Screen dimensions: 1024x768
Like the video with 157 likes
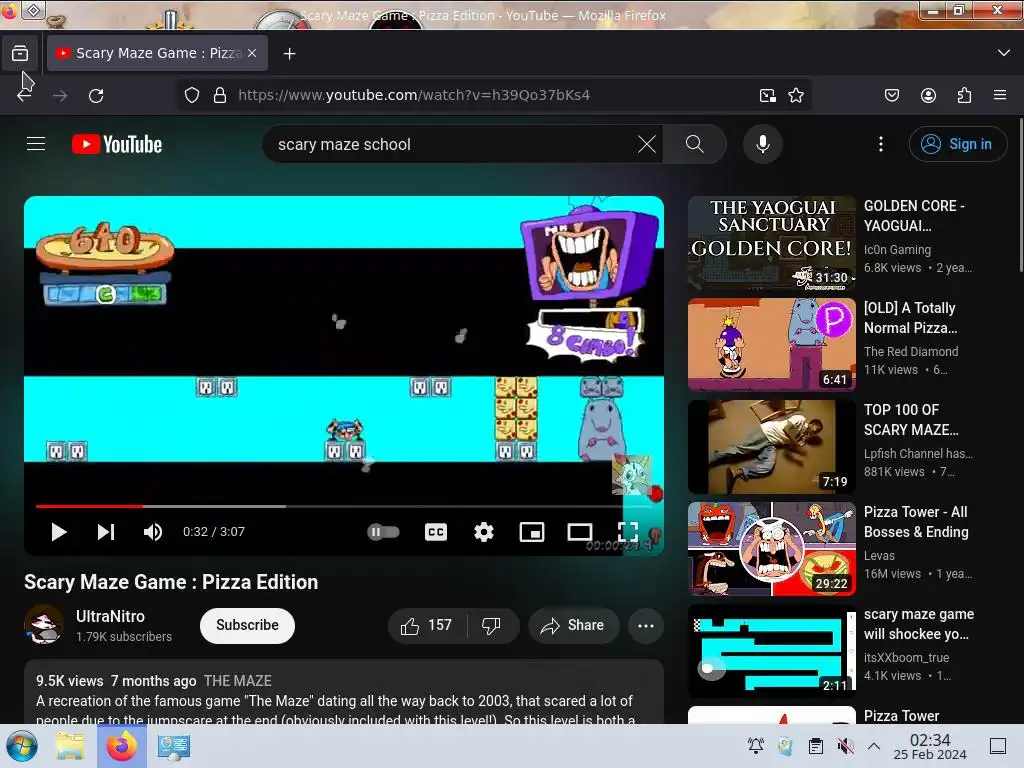click(426, 626)
